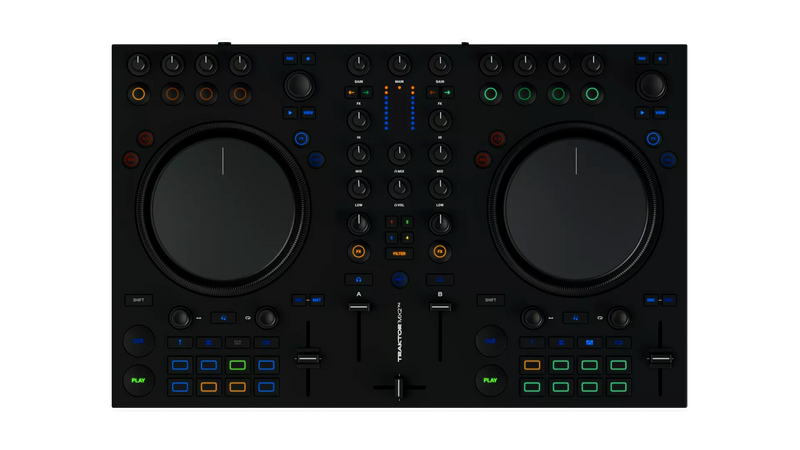Image resolution: width=800 pixels, height=450 pixels.
Task: Toggle the first green FX unit button
Action: click(491, 94)
